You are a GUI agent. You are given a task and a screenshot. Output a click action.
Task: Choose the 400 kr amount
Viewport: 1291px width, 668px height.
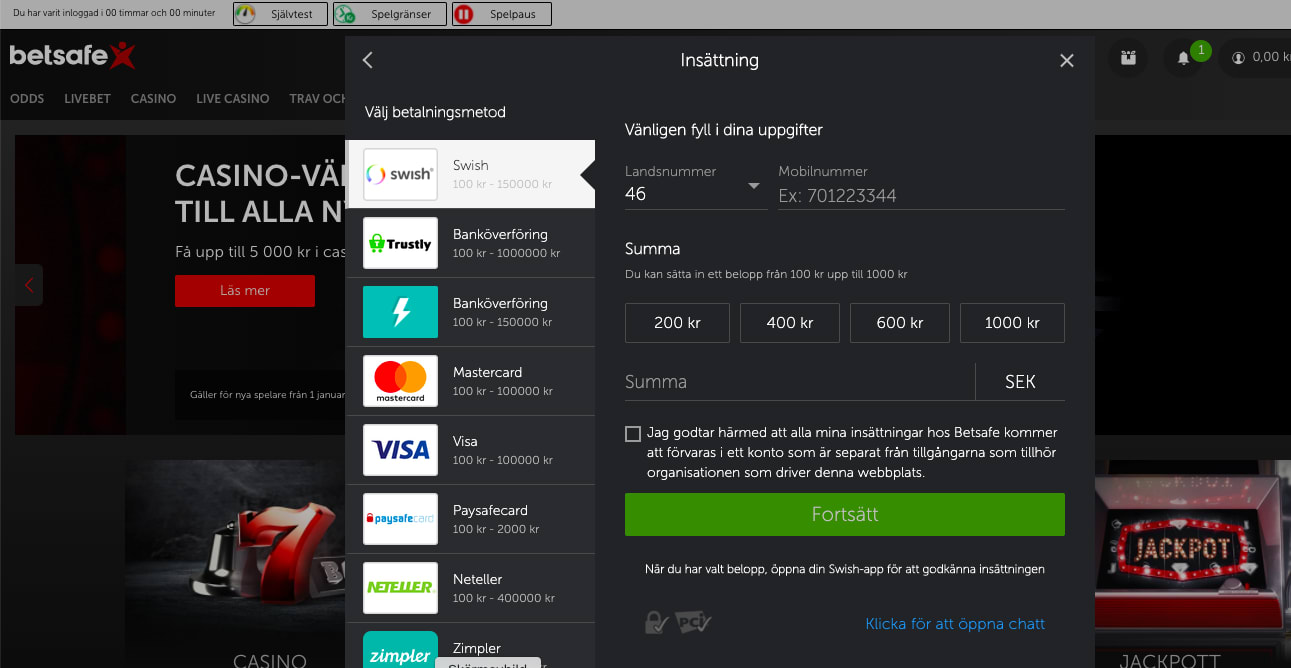tap(790, 323)
